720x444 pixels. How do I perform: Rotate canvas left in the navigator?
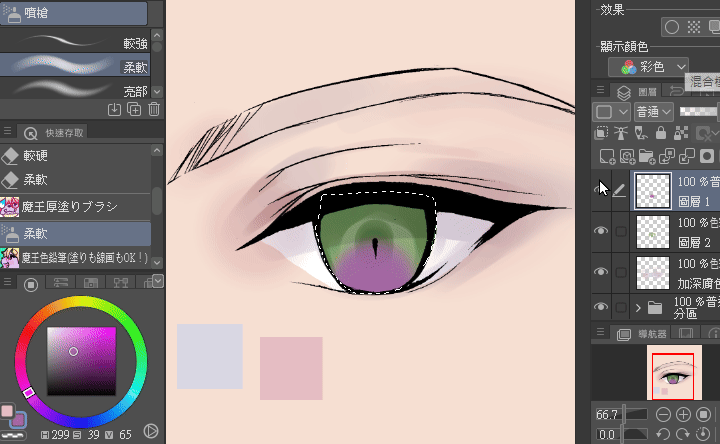click(x=662, y=434)
